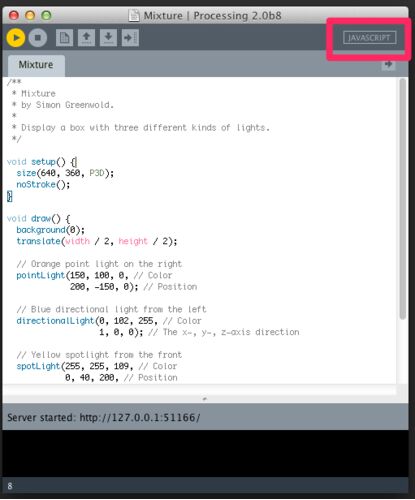
Task: Click the 'void draw()' line
Action: (38, 219)
